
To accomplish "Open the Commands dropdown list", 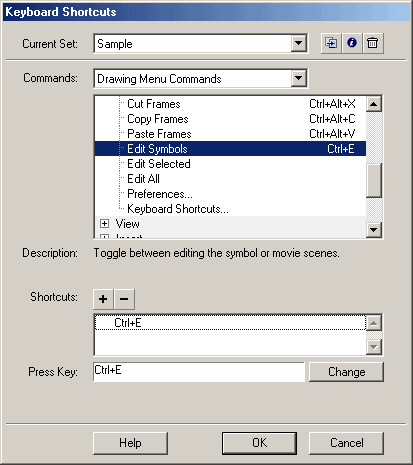I will coord(298,78).
